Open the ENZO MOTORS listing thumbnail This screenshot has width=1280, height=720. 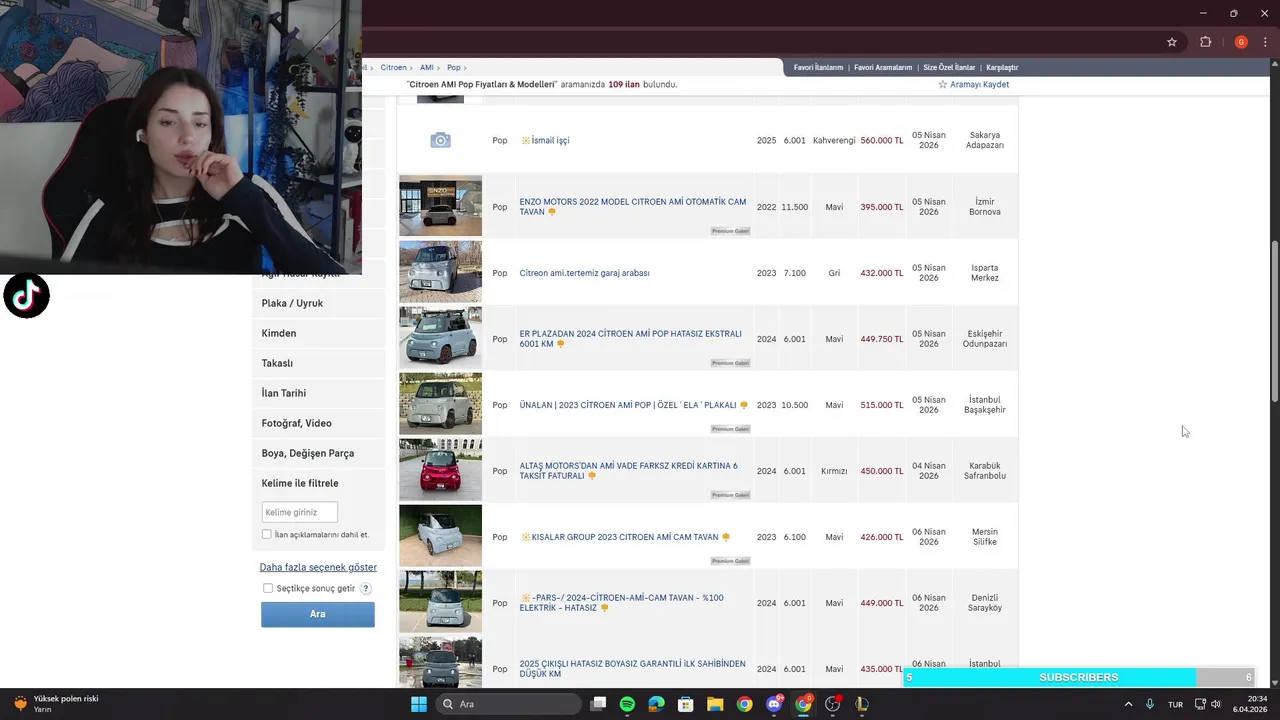[x=440, y=207]
